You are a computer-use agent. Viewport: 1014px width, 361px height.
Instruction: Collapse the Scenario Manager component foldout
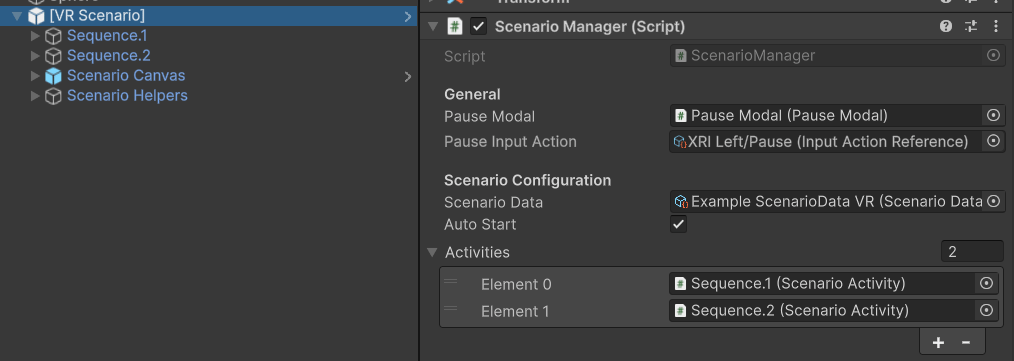pyautogui.click(x=433, y=27)
